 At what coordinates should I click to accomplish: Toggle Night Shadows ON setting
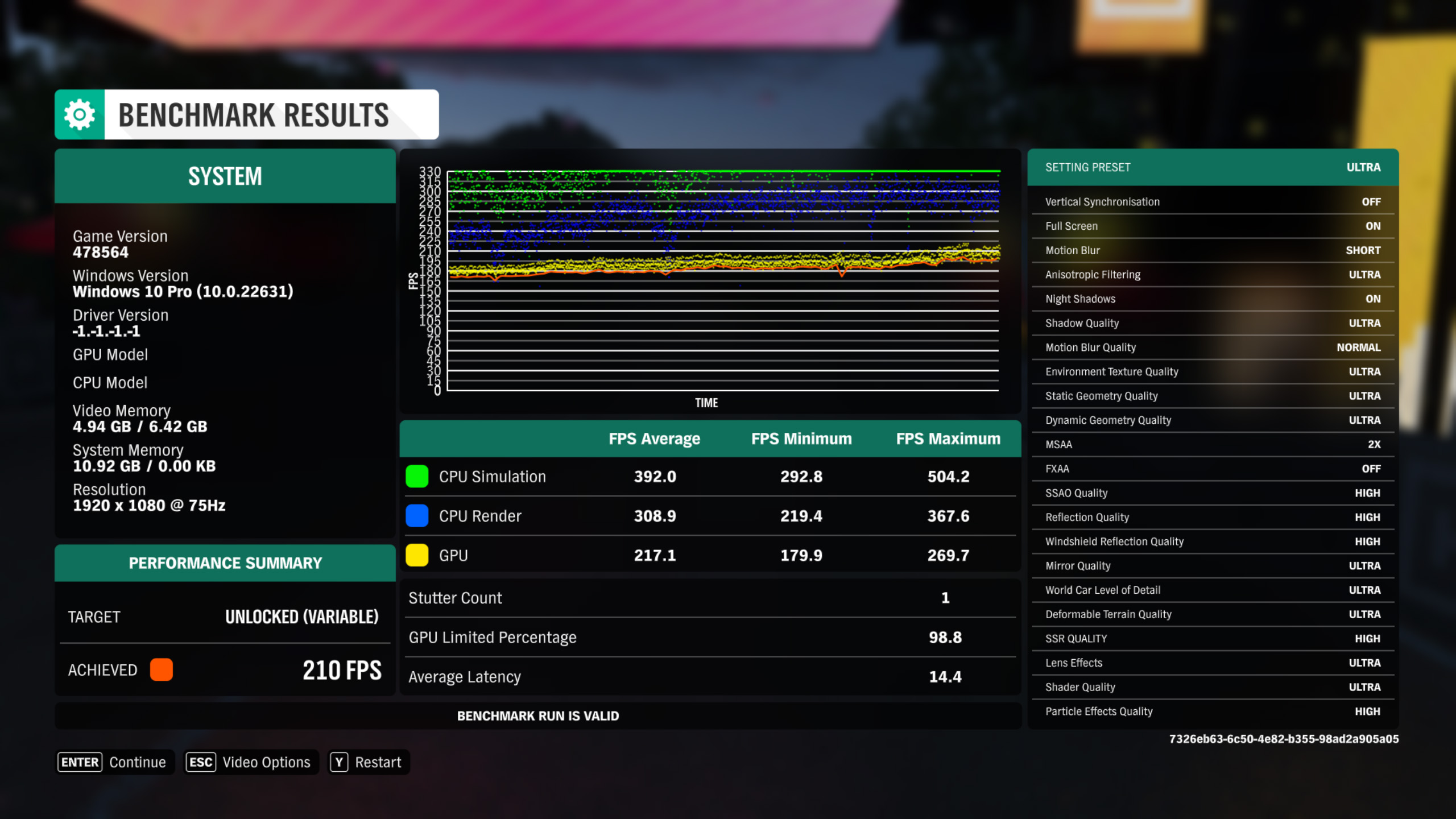(x=1371, y=298)
